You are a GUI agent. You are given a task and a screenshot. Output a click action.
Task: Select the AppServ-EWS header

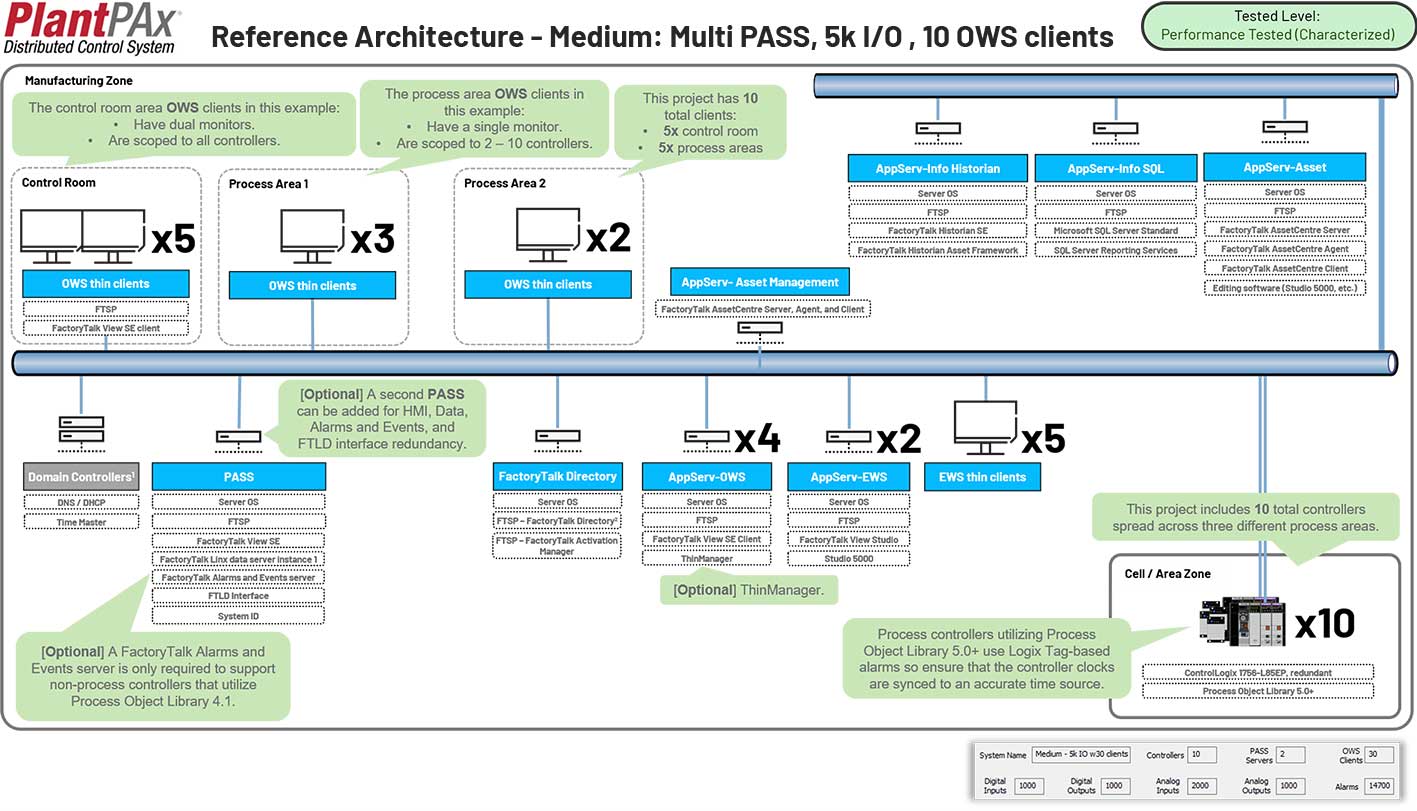[849, 477]
